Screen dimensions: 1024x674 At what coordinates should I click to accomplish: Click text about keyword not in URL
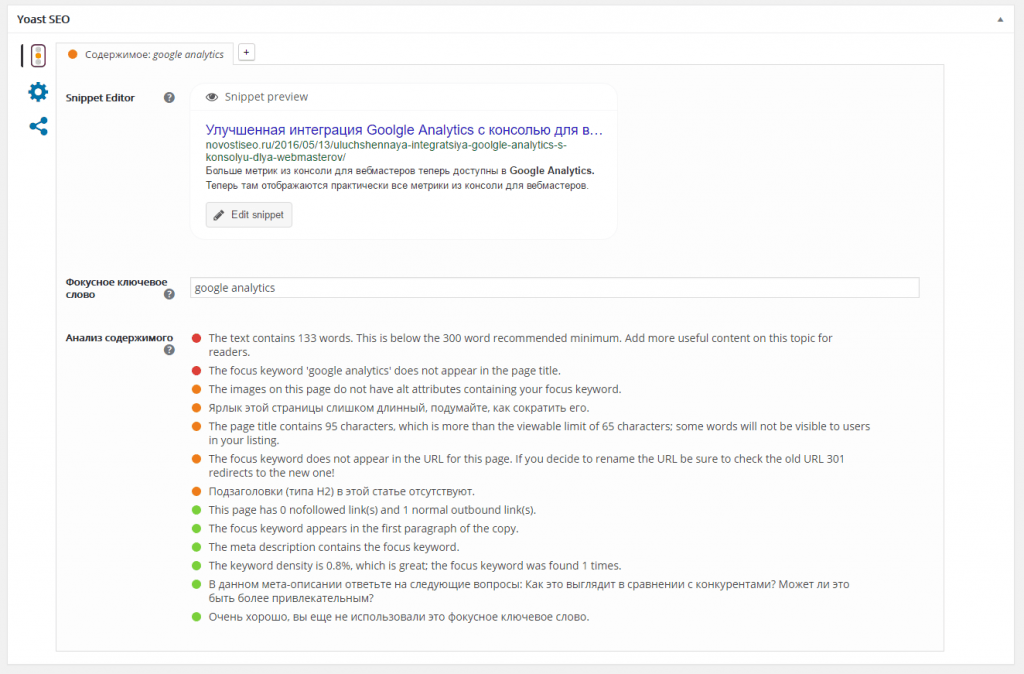coord(526,466)
